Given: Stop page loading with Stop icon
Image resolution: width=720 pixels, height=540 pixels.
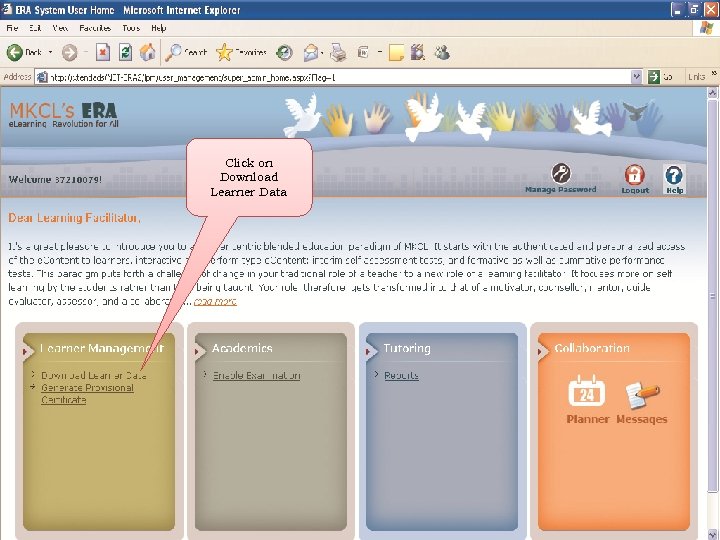Looking at the screenshot, I should [103, 52].
